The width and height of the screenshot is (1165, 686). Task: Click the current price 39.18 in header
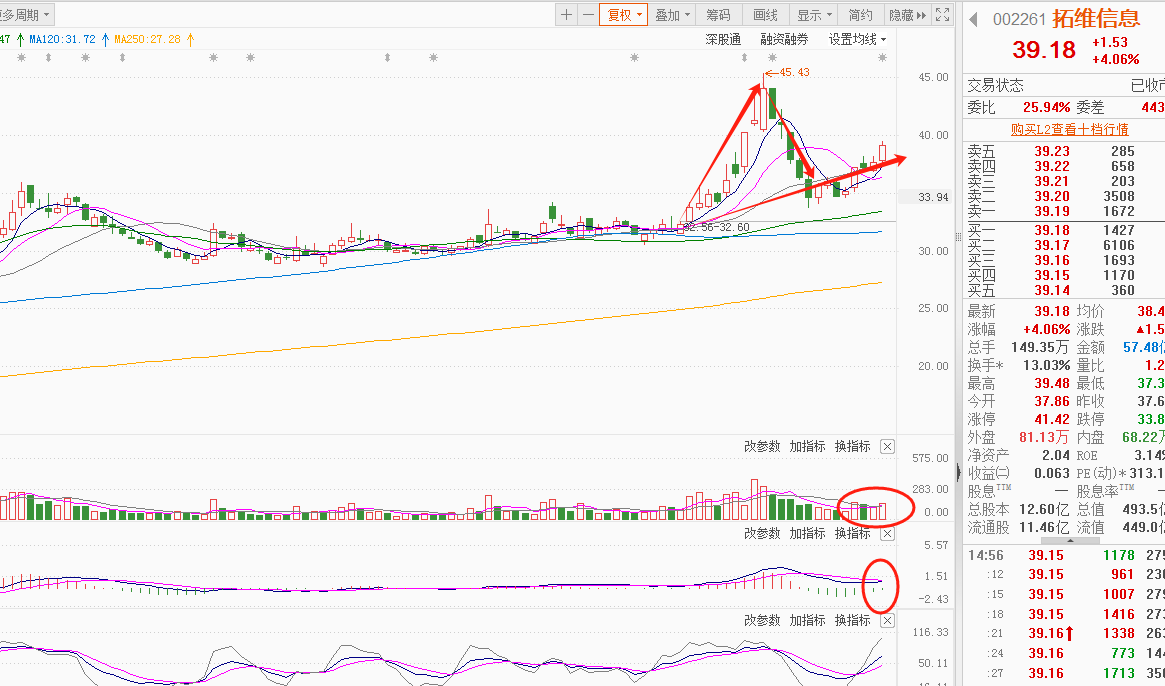[1044, 50]
